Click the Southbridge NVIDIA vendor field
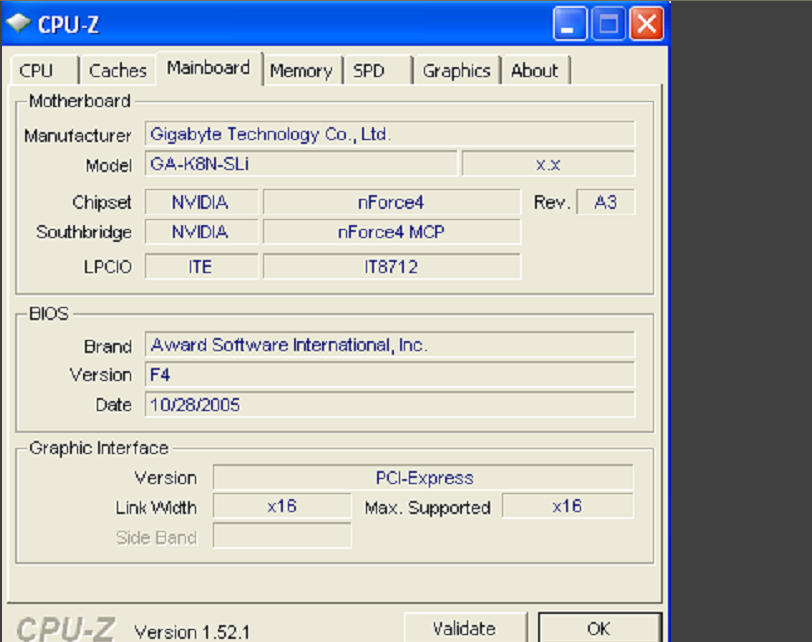The height and width of the screenshot is (642, 812). click(201, 231)
